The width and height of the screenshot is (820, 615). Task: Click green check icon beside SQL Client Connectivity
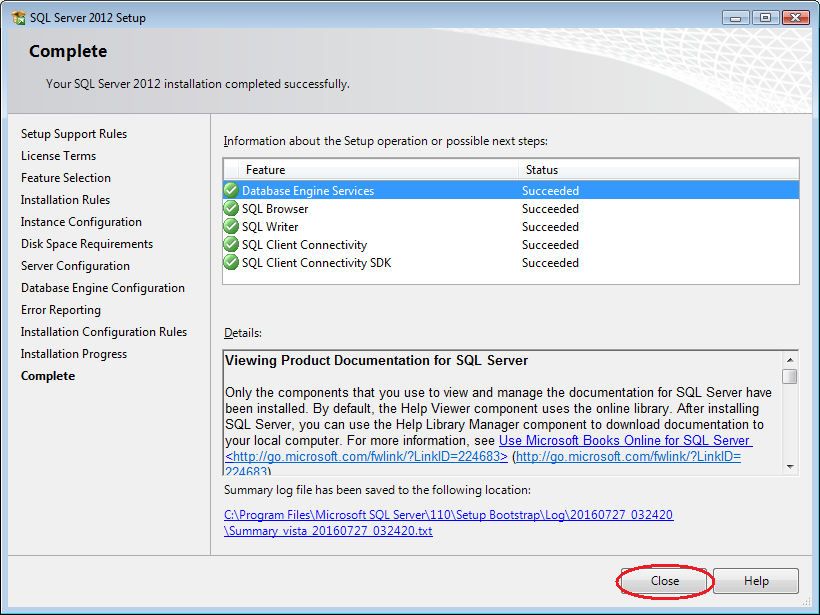[231, 244]
